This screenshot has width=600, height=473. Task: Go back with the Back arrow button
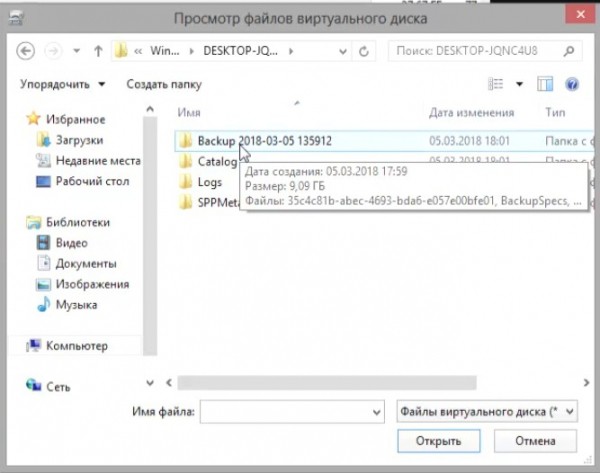pyautogui.click(x=26, y=51)
